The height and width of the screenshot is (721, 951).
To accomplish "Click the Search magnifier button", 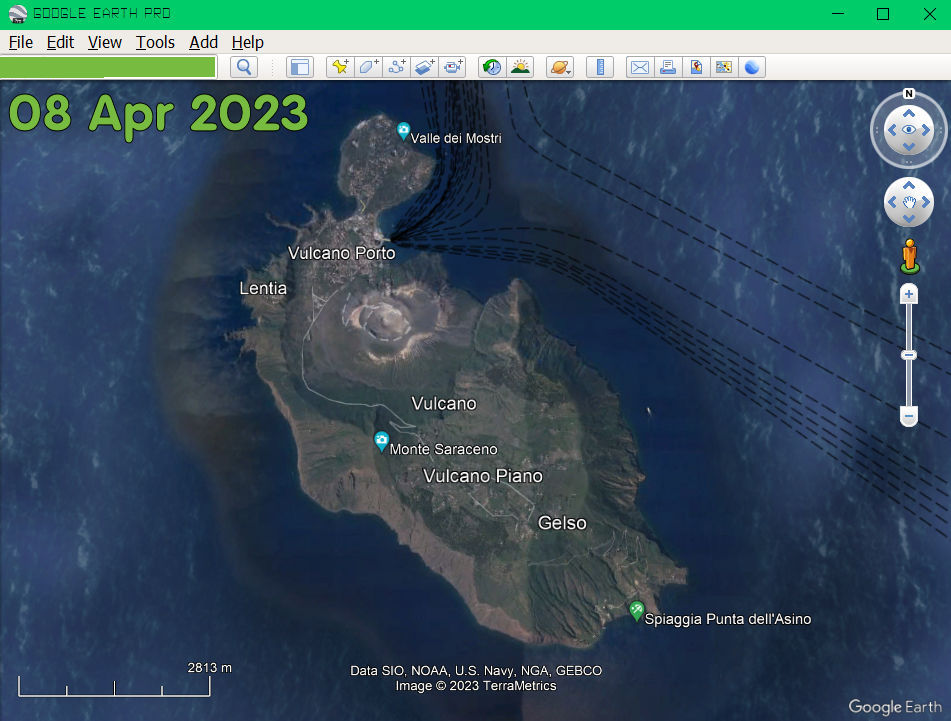I will click(244, 67).
